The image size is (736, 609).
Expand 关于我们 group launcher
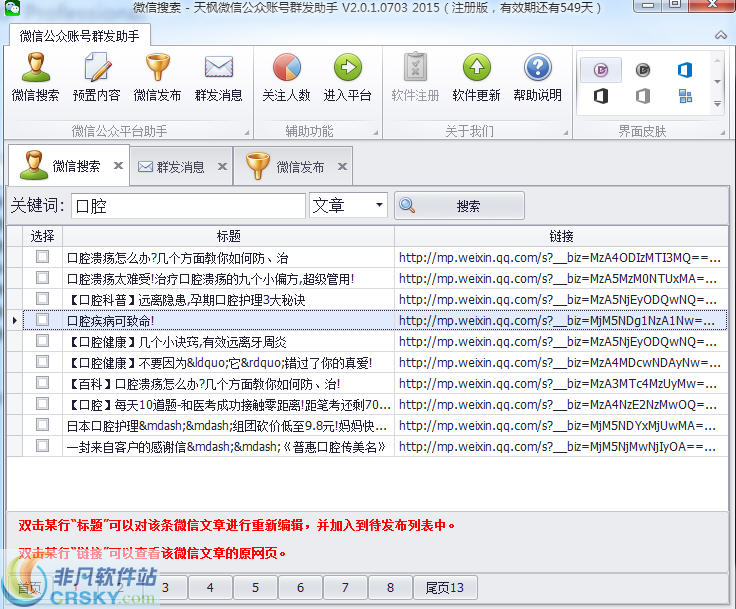click(566, 133)
